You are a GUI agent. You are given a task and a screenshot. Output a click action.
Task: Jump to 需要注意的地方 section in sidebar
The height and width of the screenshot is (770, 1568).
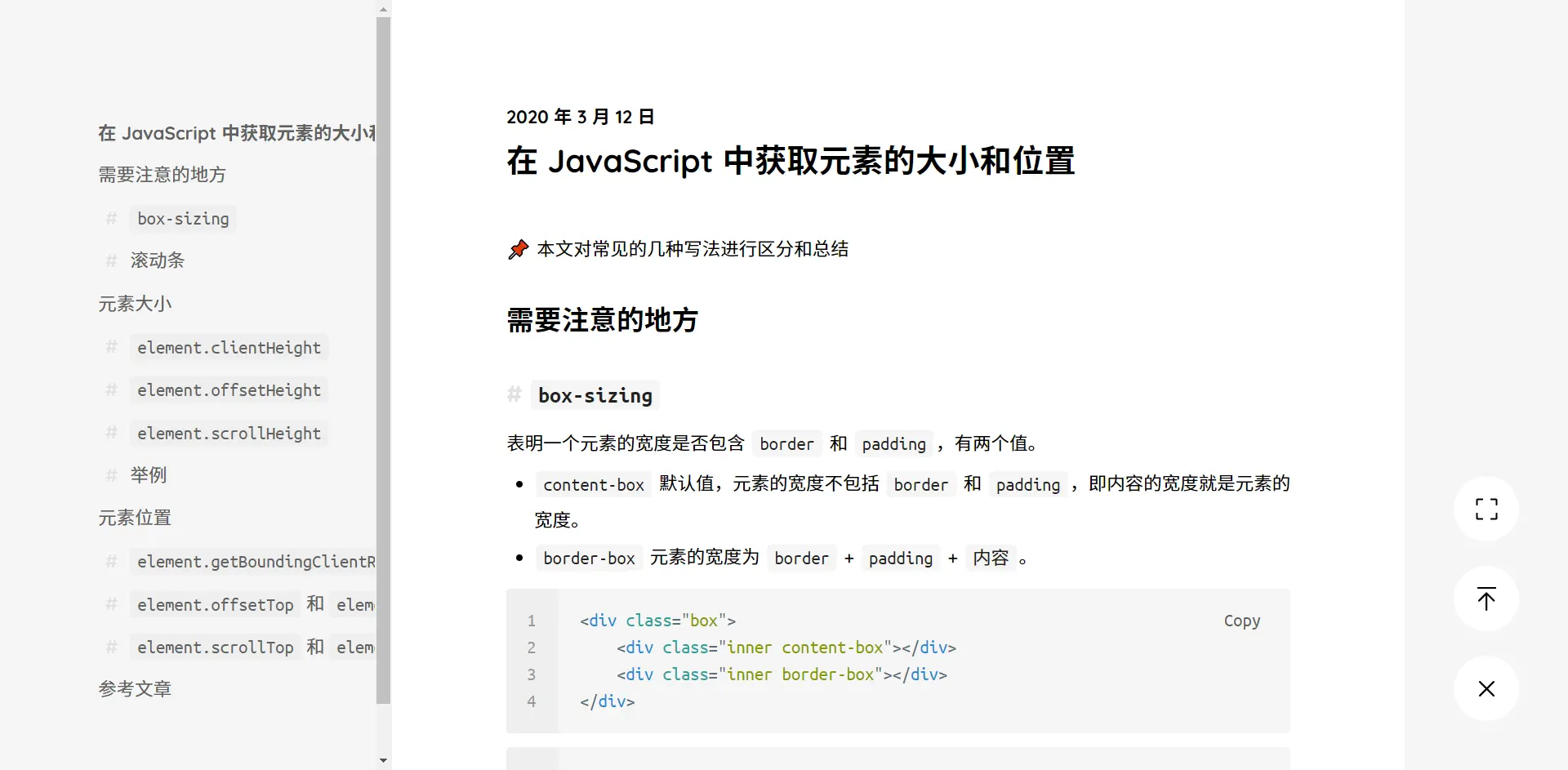(x=162, y=175)
